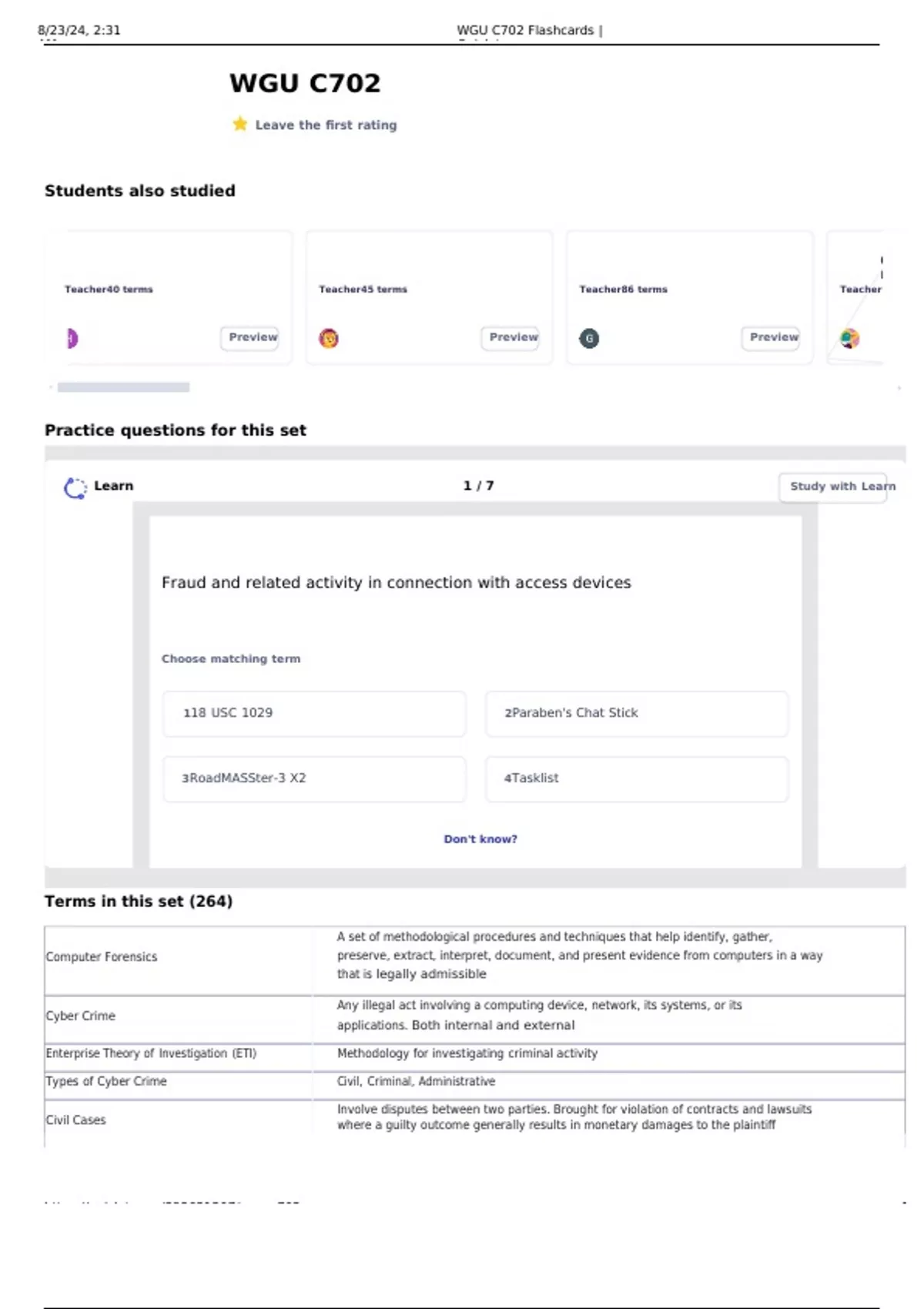
Task: Choose answer option Paraben's Chat Stick
Action: pos(636,713)
